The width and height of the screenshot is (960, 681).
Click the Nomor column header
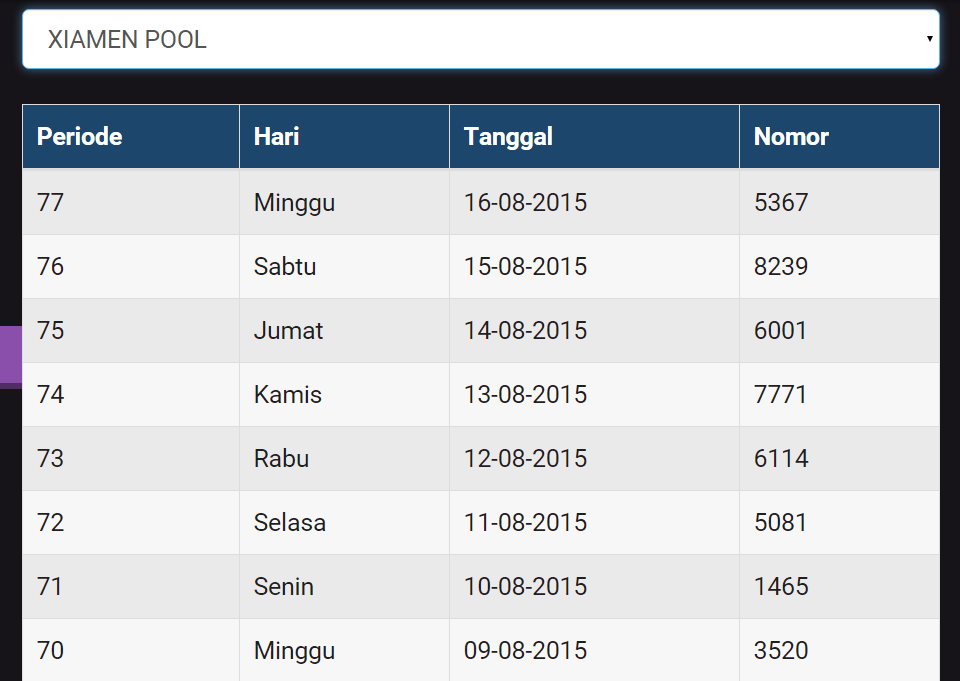click(791, 137)
